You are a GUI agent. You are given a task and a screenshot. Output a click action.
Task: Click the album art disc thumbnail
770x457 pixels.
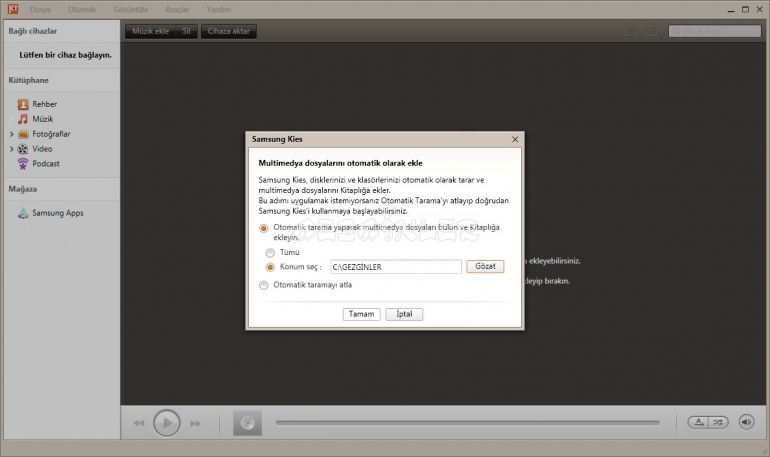pyautogui.click(x=248, y=423)
